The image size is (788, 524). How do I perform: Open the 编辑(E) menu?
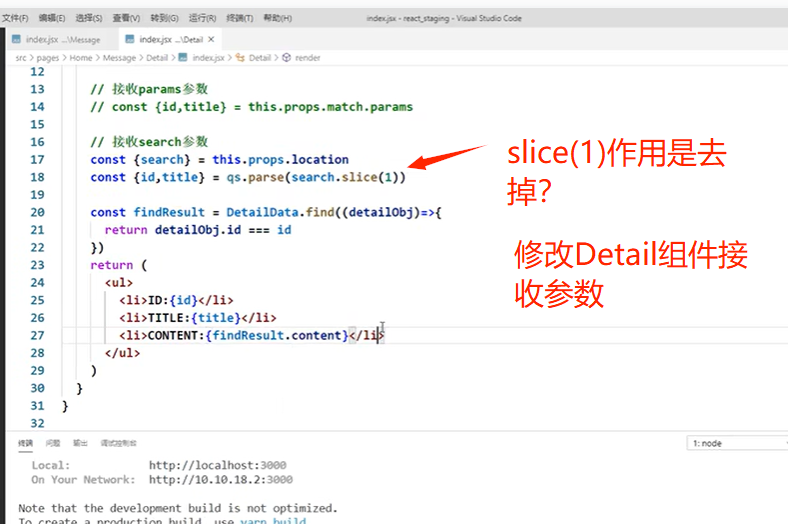(x=52, y=18)
